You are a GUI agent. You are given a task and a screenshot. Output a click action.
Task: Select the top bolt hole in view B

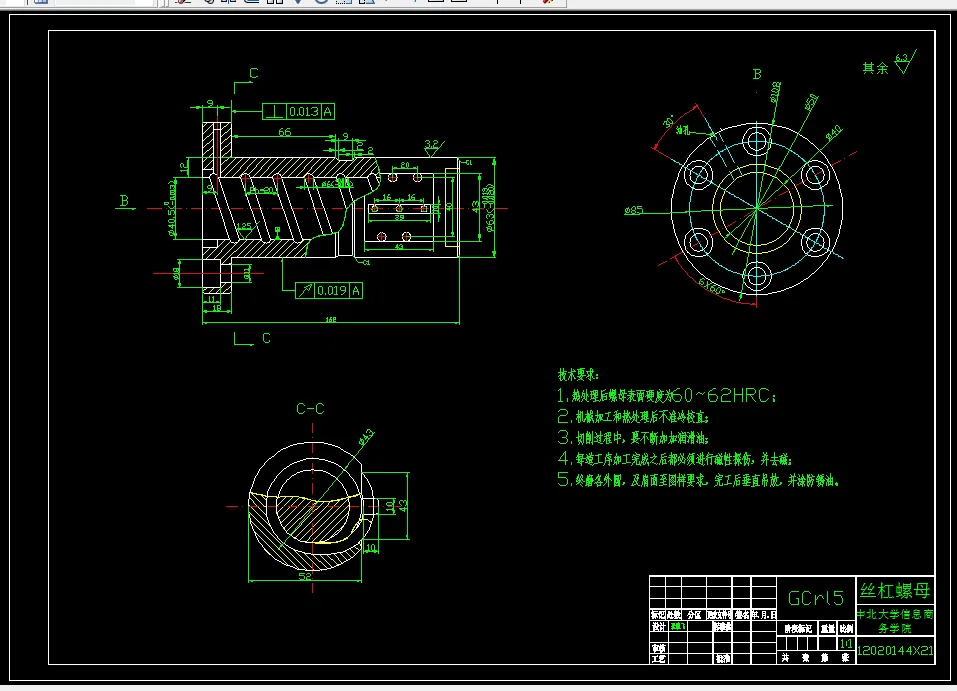pos(757,142)
